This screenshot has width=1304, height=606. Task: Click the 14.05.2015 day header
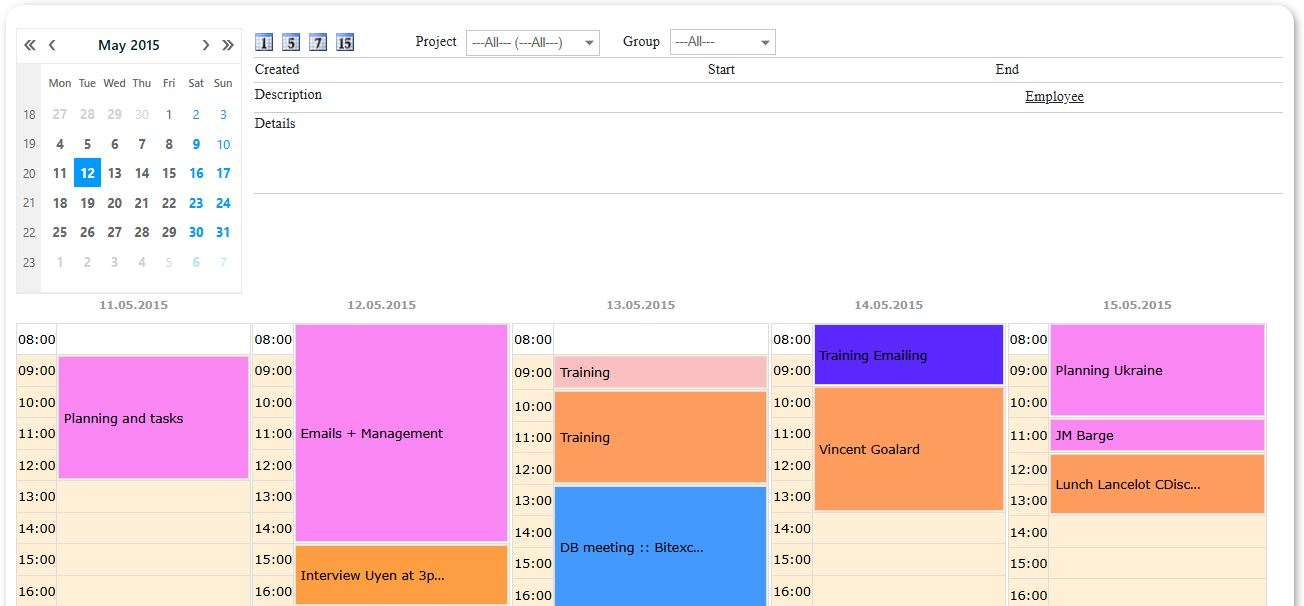pyautogui.click(x=888, y=305)
